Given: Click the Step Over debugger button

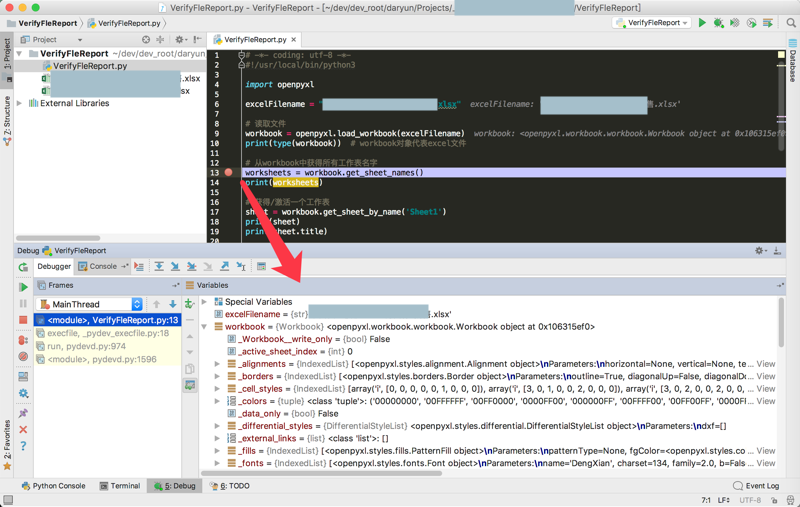Looking at the screenshot, I should (x=158, y=267).
